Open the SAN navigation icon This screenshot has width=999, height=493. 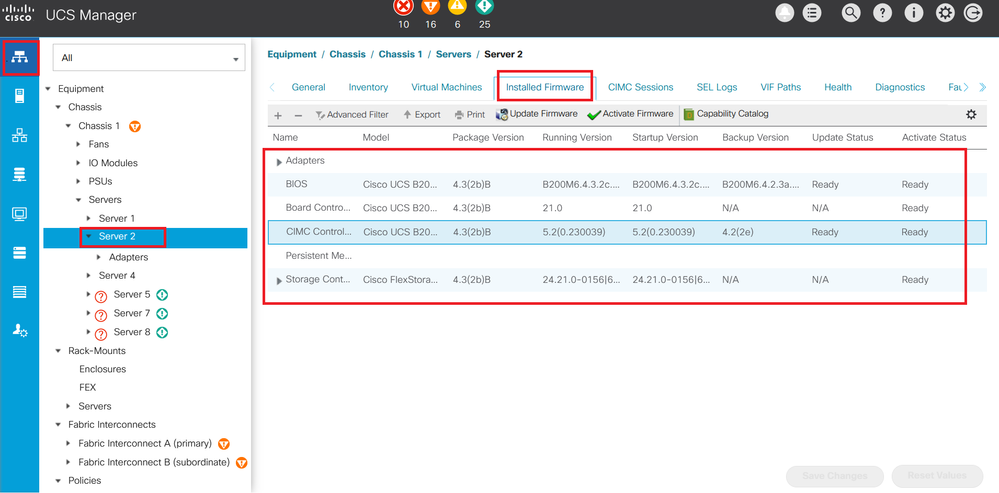pyautogui.click(x=20, y=174)
